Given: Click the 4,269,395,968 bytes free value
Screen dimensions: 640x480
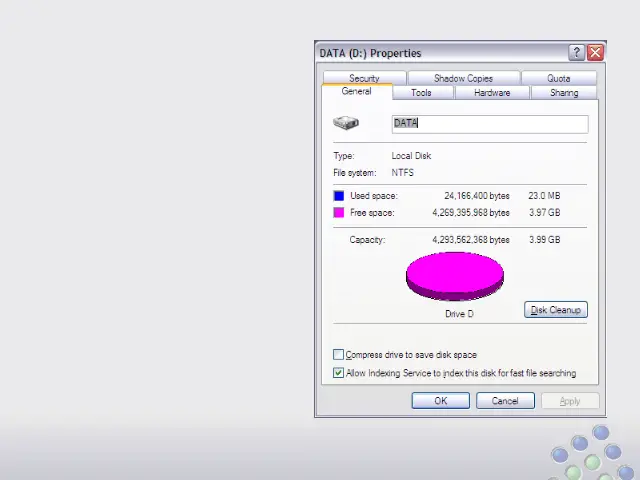Looking at the screenshot, I should point(471,213).
